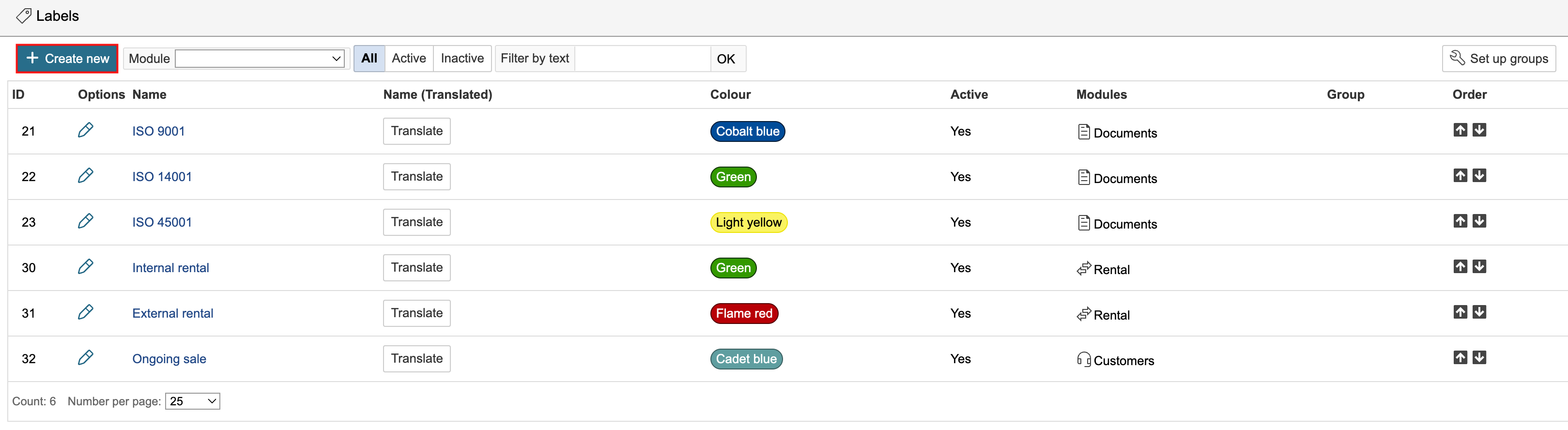Edit the External rental label via pencil icon
This screenshot has height=430, width=1568.
[x=85, y=312]
